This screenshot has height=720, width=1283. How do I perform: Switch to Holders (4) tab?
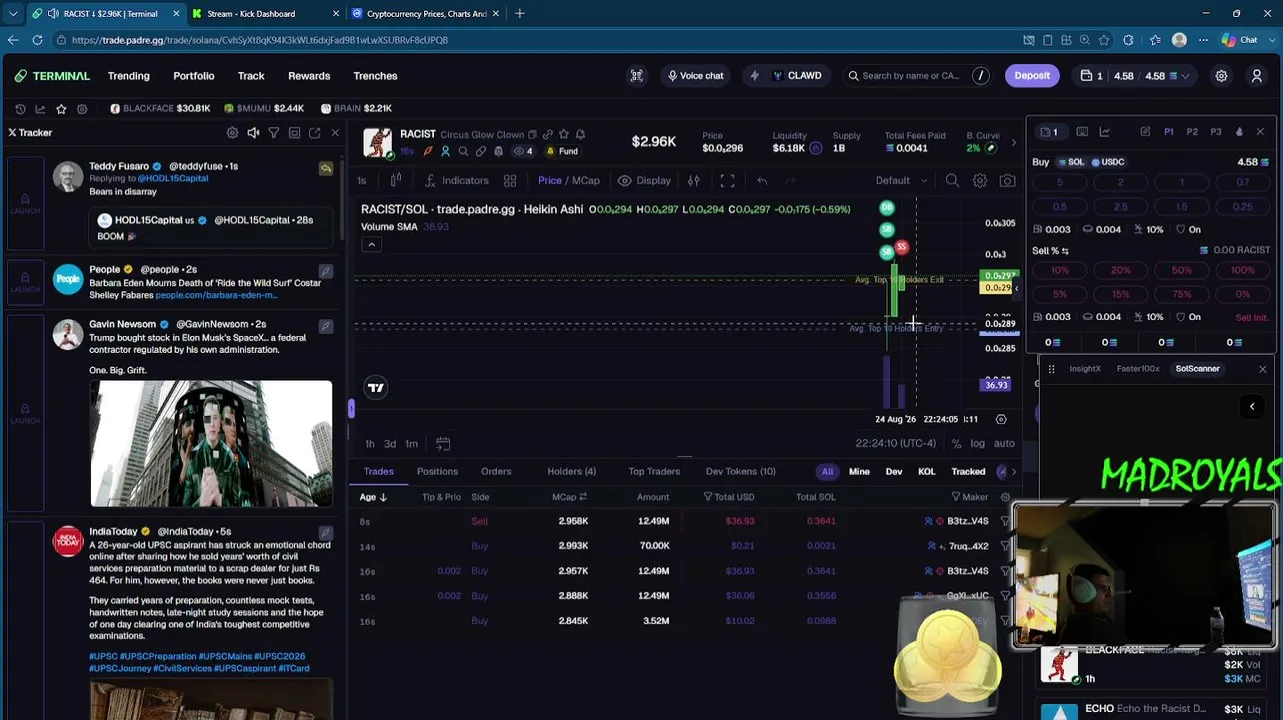coord(571,472)
